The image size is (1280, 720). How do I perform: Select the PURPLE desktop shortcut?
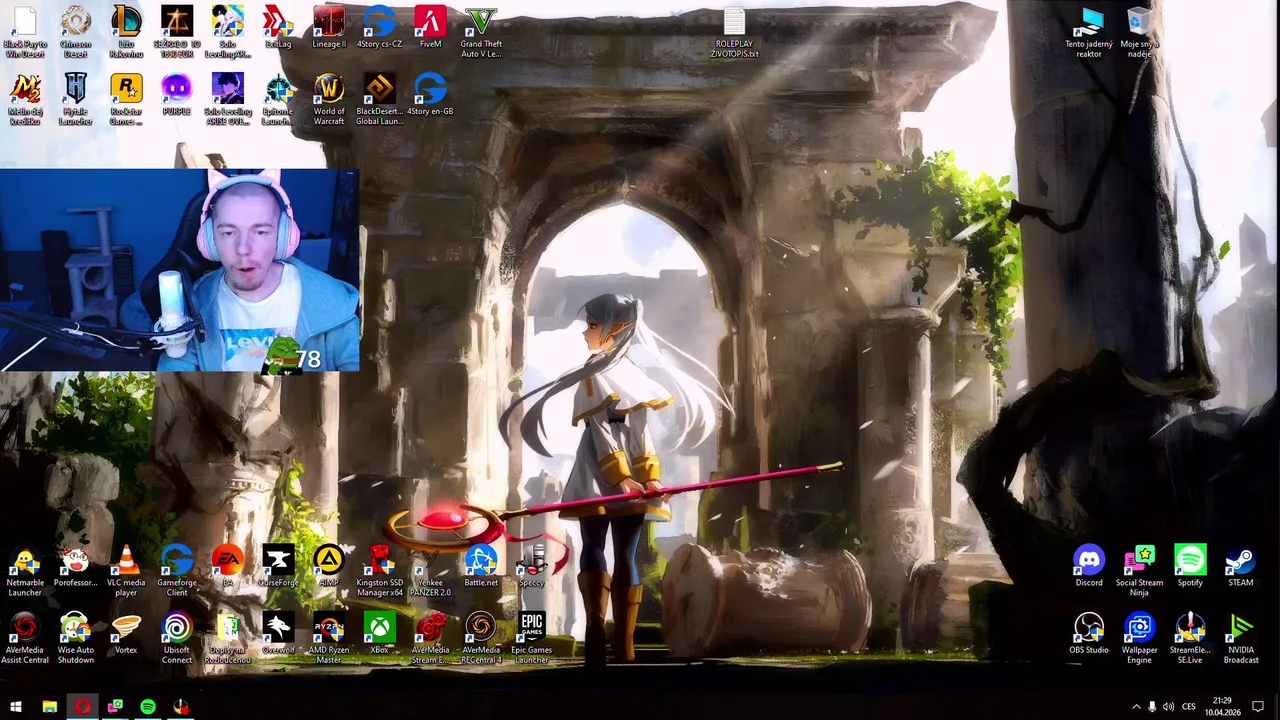click(x=177, y=95)
